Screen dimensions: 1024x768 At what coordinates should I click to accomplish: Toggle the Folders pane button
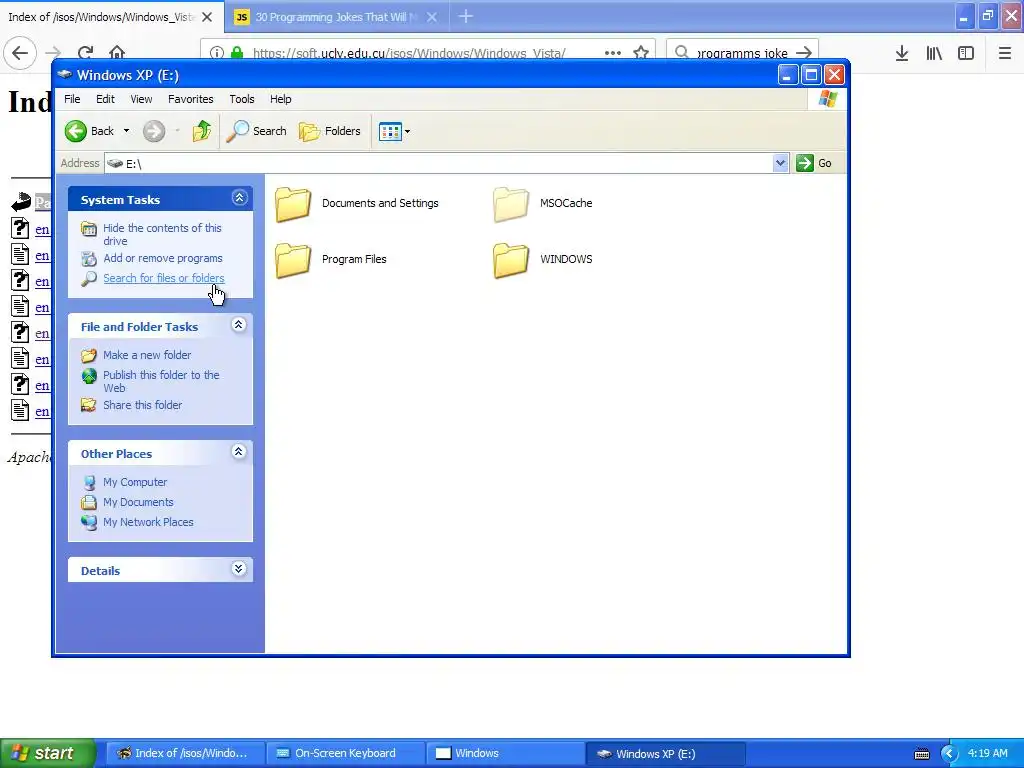[330, 131]
